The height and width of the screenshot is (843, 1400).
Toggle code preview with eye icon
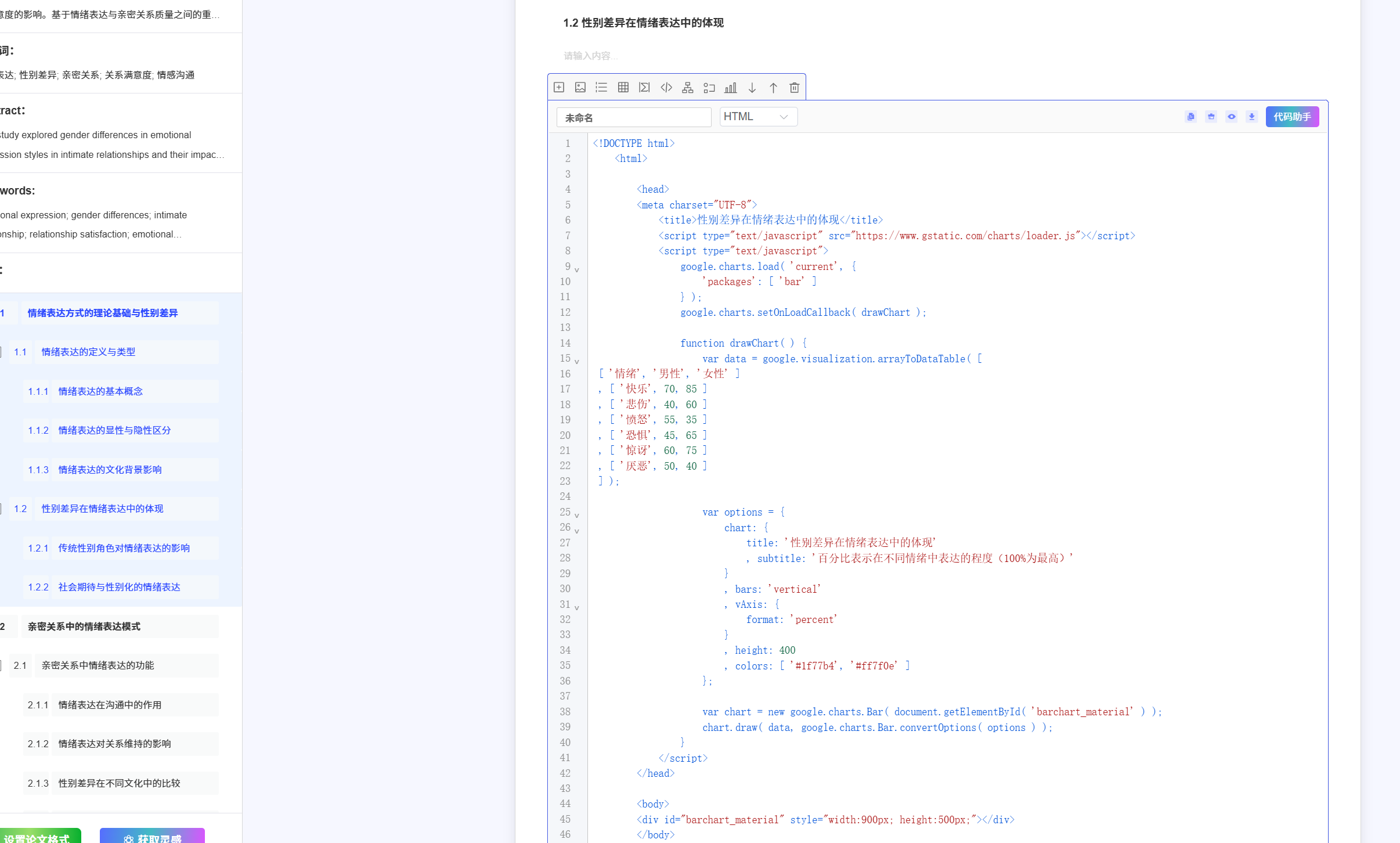1231,117
